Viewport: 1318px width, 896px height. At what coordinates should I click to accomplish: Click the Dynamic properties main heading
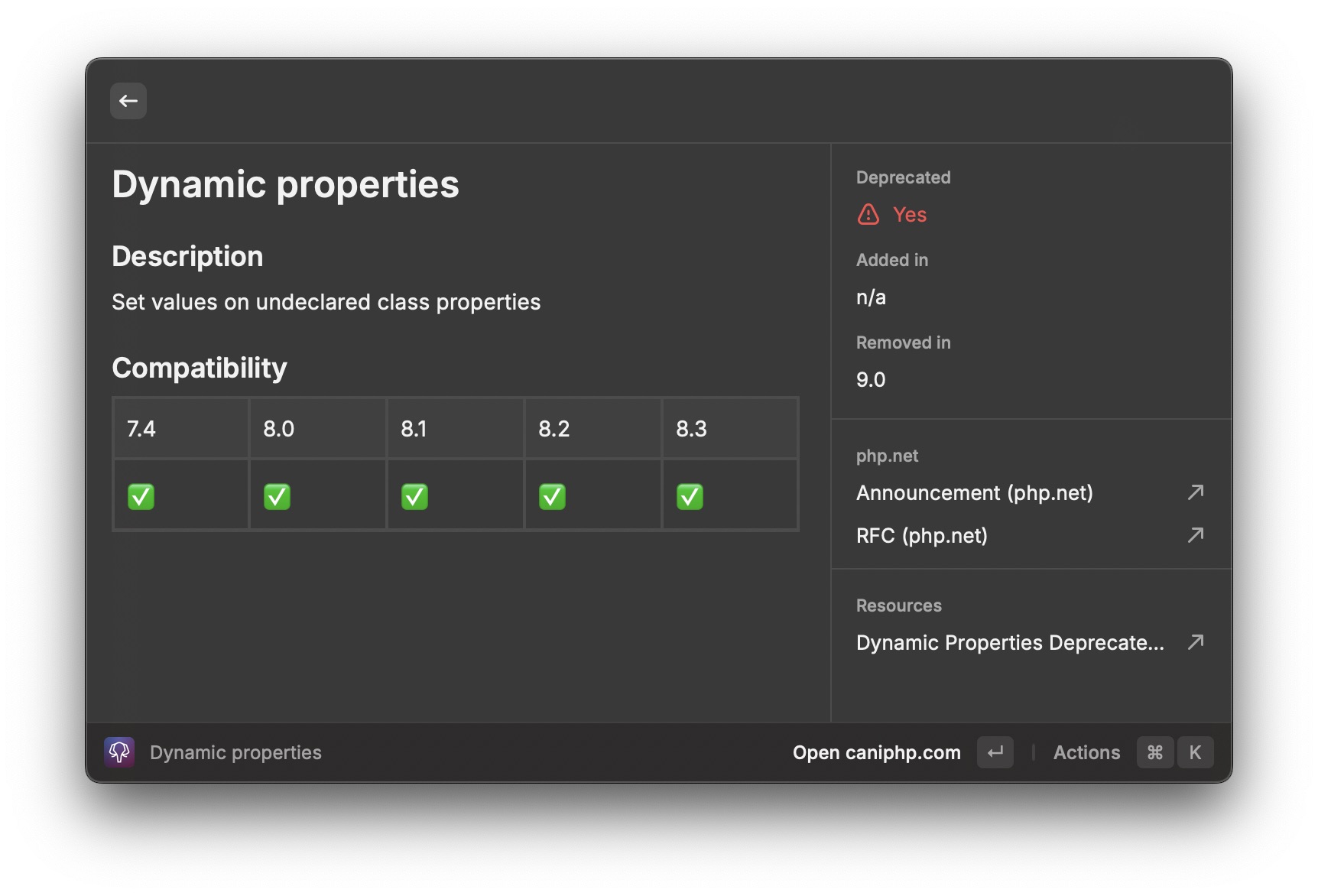[x=285, y=184]
